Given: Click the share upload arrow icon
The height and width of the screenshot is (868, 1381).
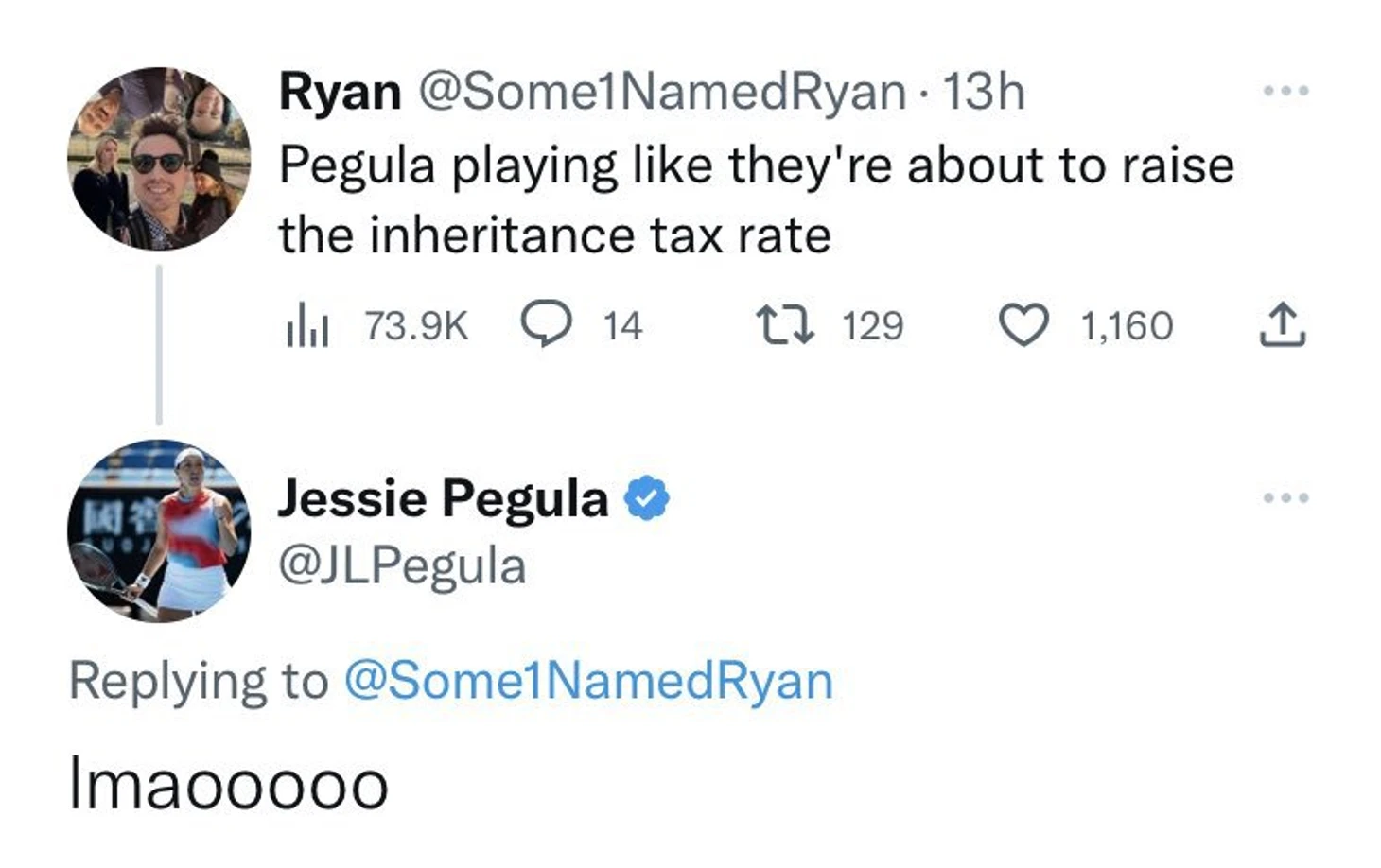Looking at the screenshot, I should 1283,325.
